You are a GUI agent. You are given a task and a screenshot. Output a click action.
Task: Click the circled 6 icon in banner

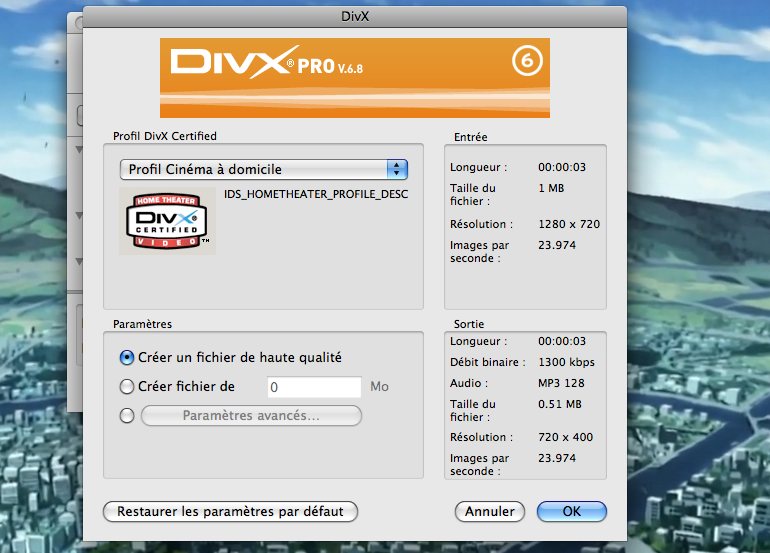pyautogui.click(x=527, y=61)
